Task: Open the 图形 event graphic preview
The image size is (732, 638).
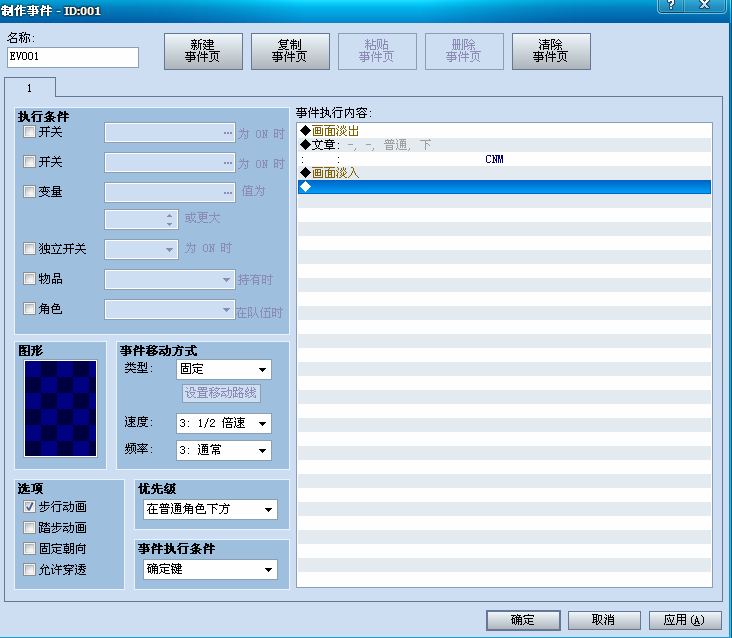Action: [61, 408]
